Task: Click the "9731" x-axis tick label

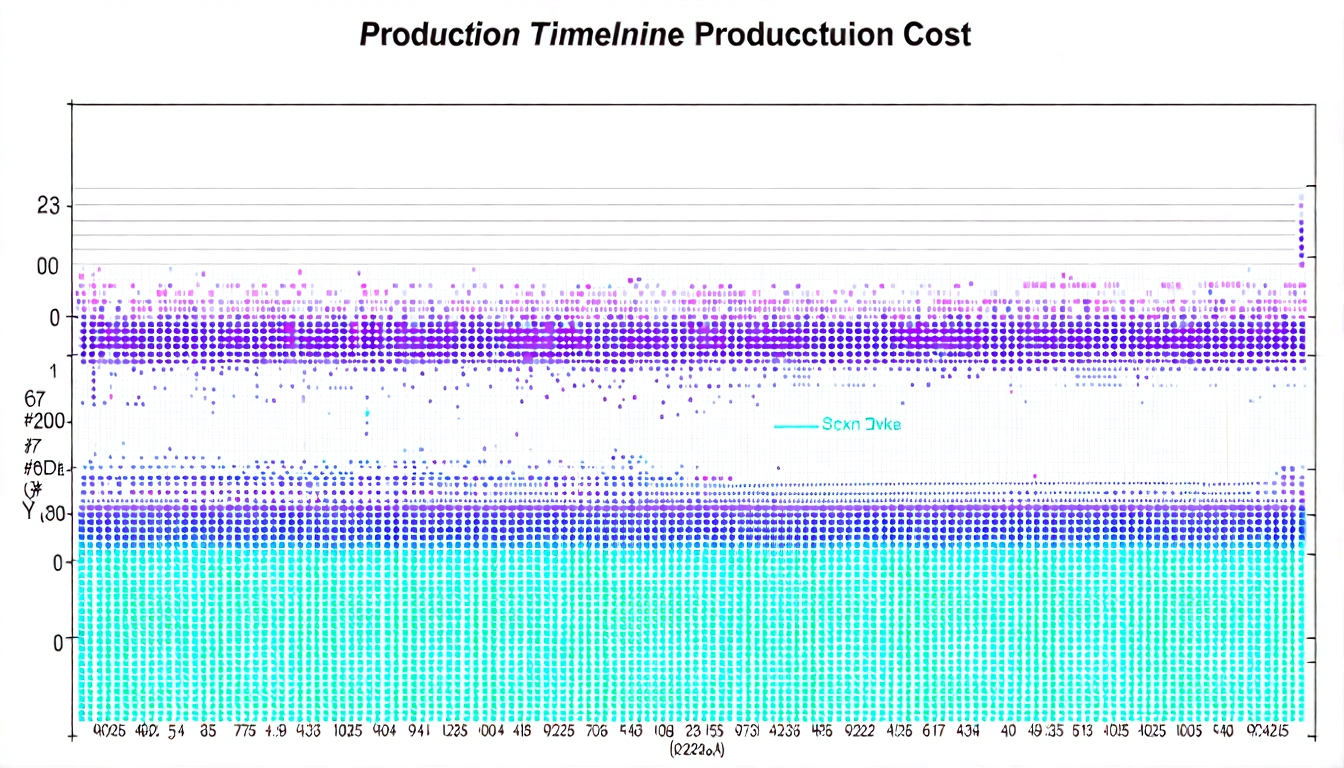Action: point(747,731)
